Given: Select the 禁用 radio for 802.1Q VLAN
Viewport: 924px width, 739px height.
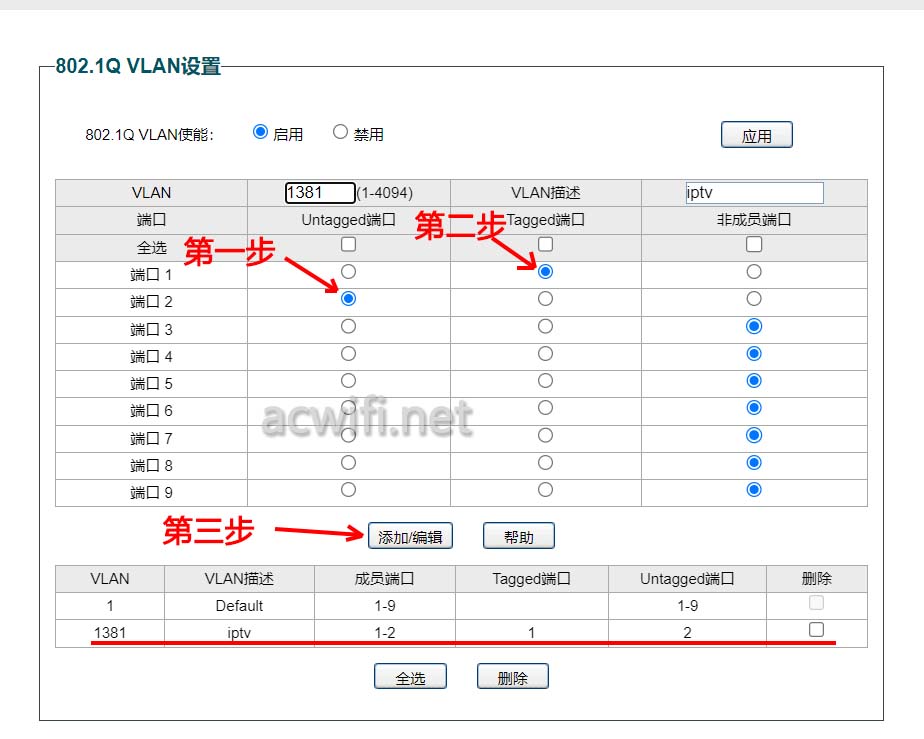Looking at the screenshot, I should (340, 132).
